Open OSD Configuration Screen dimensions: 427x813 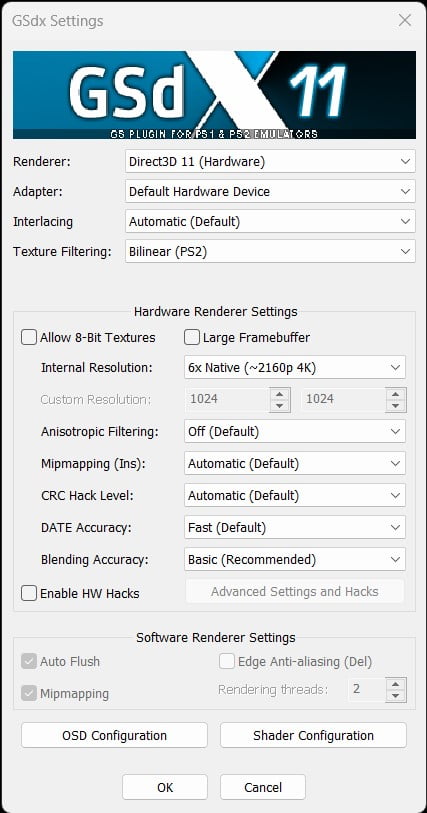pos(115,735)
